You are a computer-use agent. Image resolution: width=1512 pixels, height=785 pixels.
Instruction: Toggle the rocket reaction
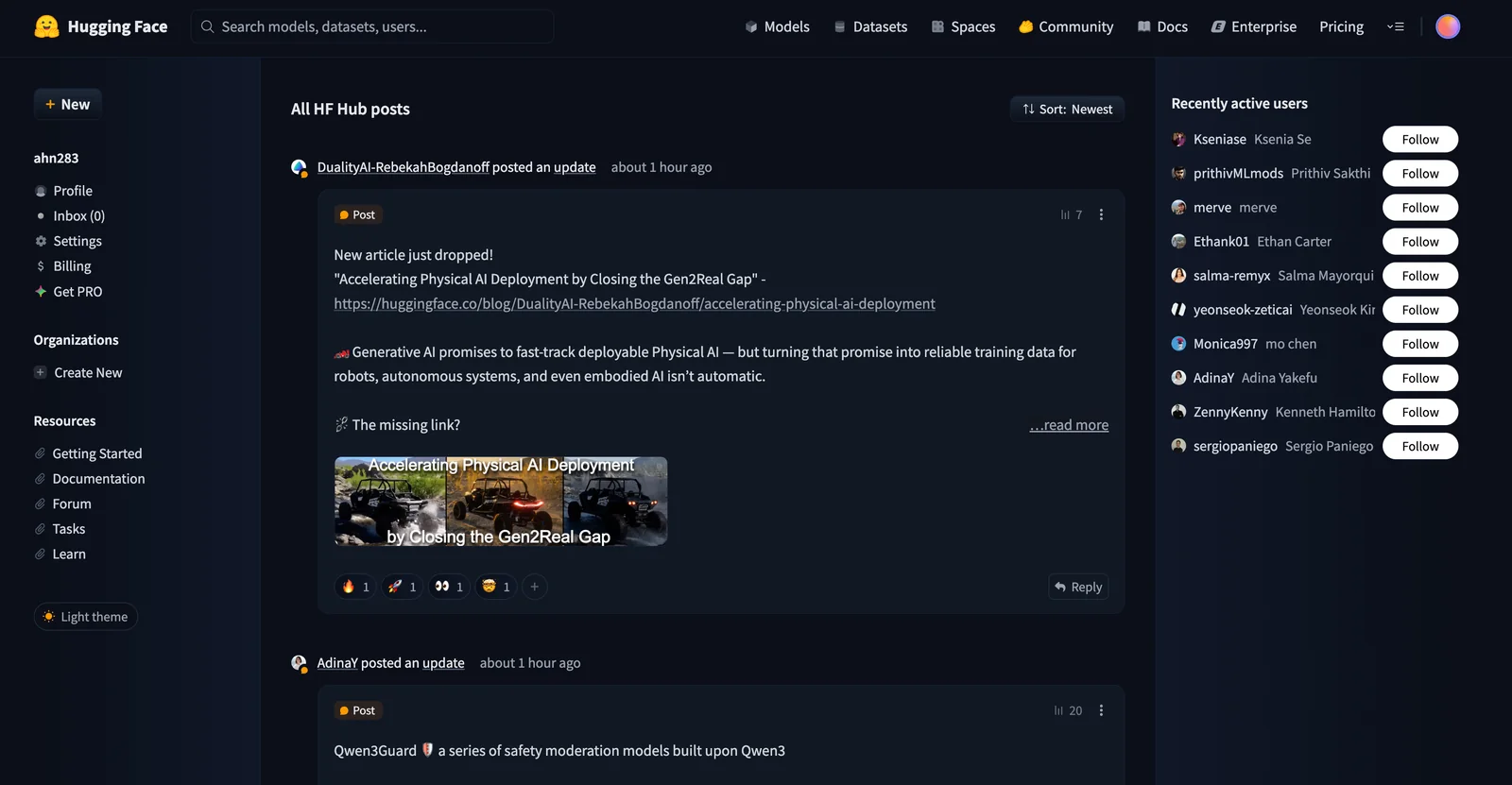pyautogui.click(x=402, y=587)
